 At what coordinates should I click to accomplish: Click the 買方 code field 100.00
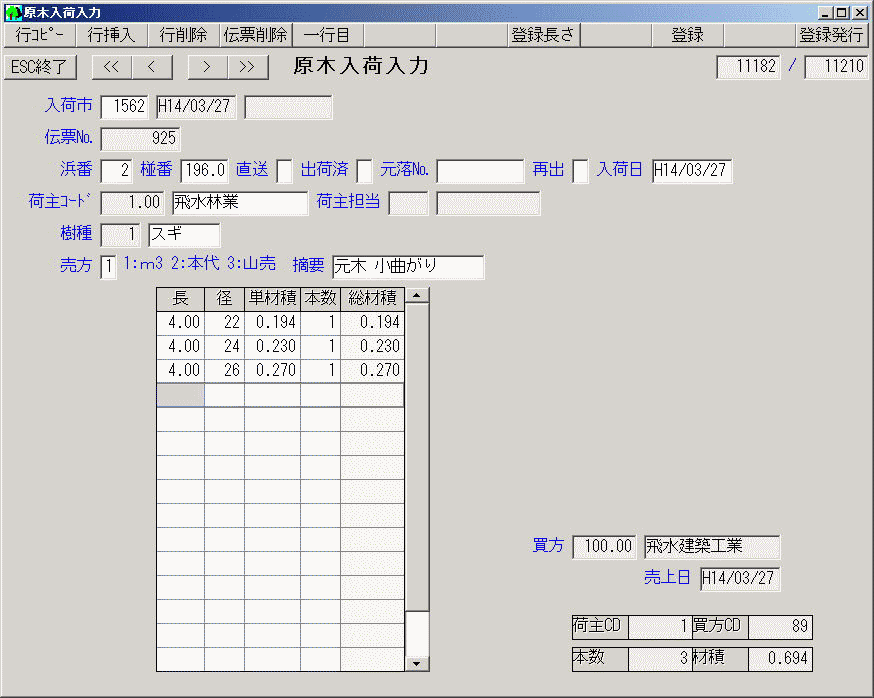[604, 547]
